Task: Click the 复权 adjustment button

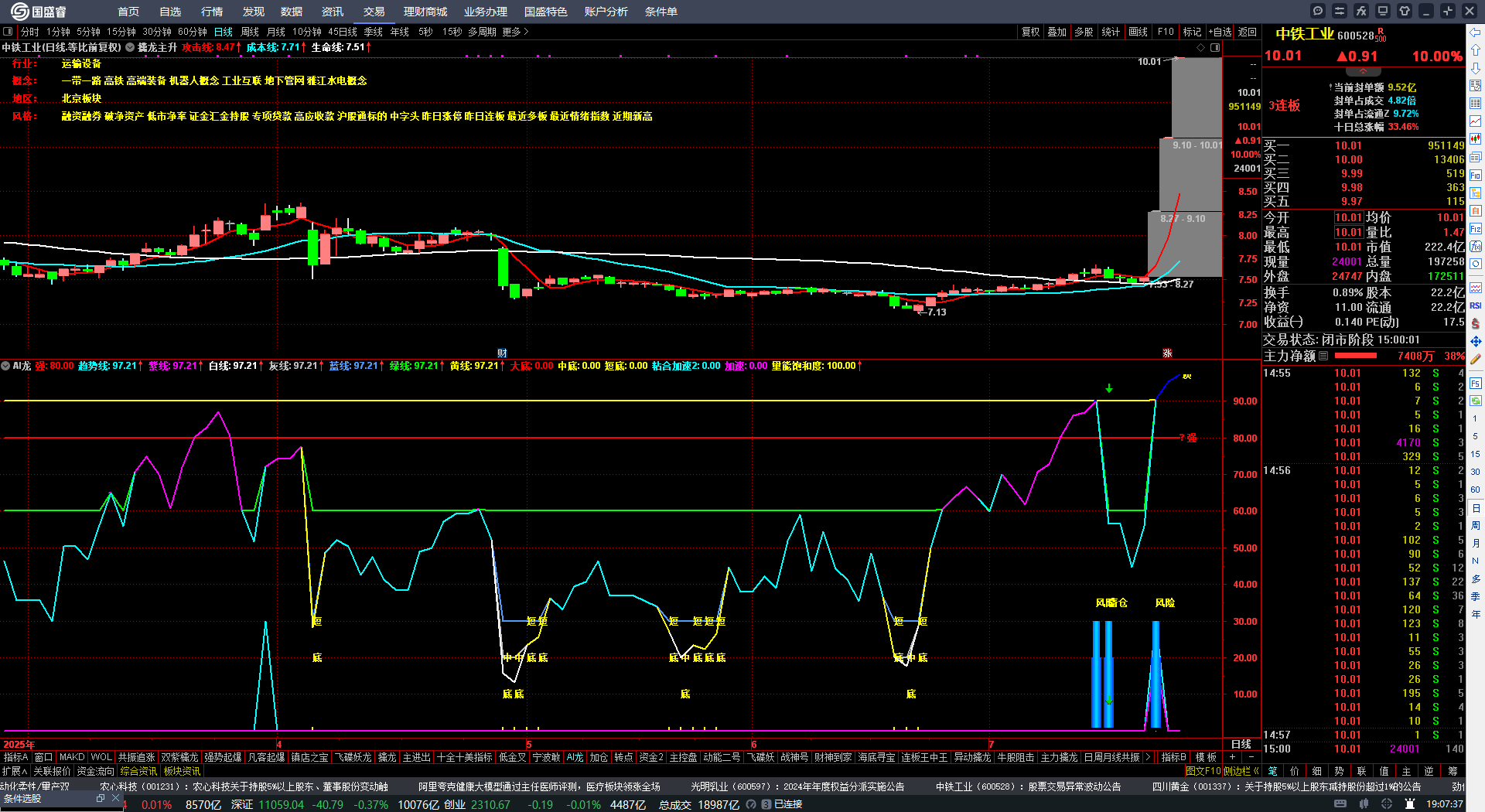Action: coord(1031,32)
